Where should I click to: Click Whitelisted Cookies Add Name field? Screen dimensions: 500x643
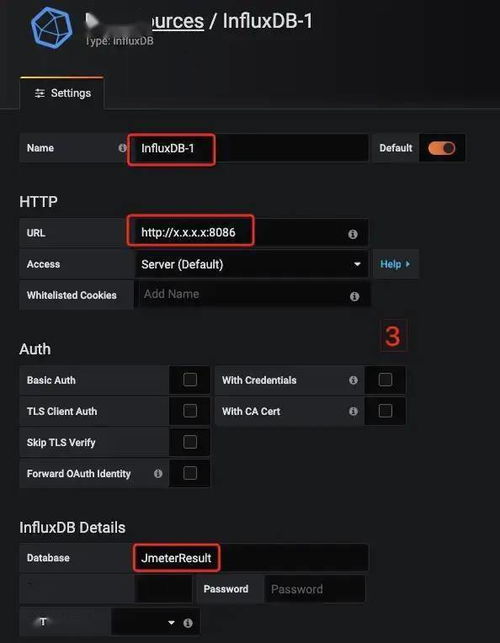[x=254, y=294]
